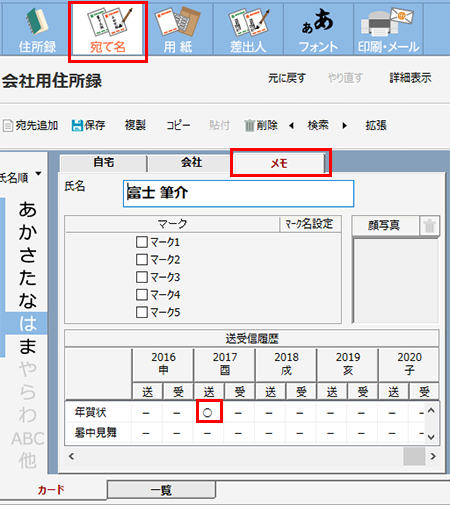Image resolution: width=450 pixels, height=505 pixels.
Task: Select the た index row
Action: [x=27, y=278]
